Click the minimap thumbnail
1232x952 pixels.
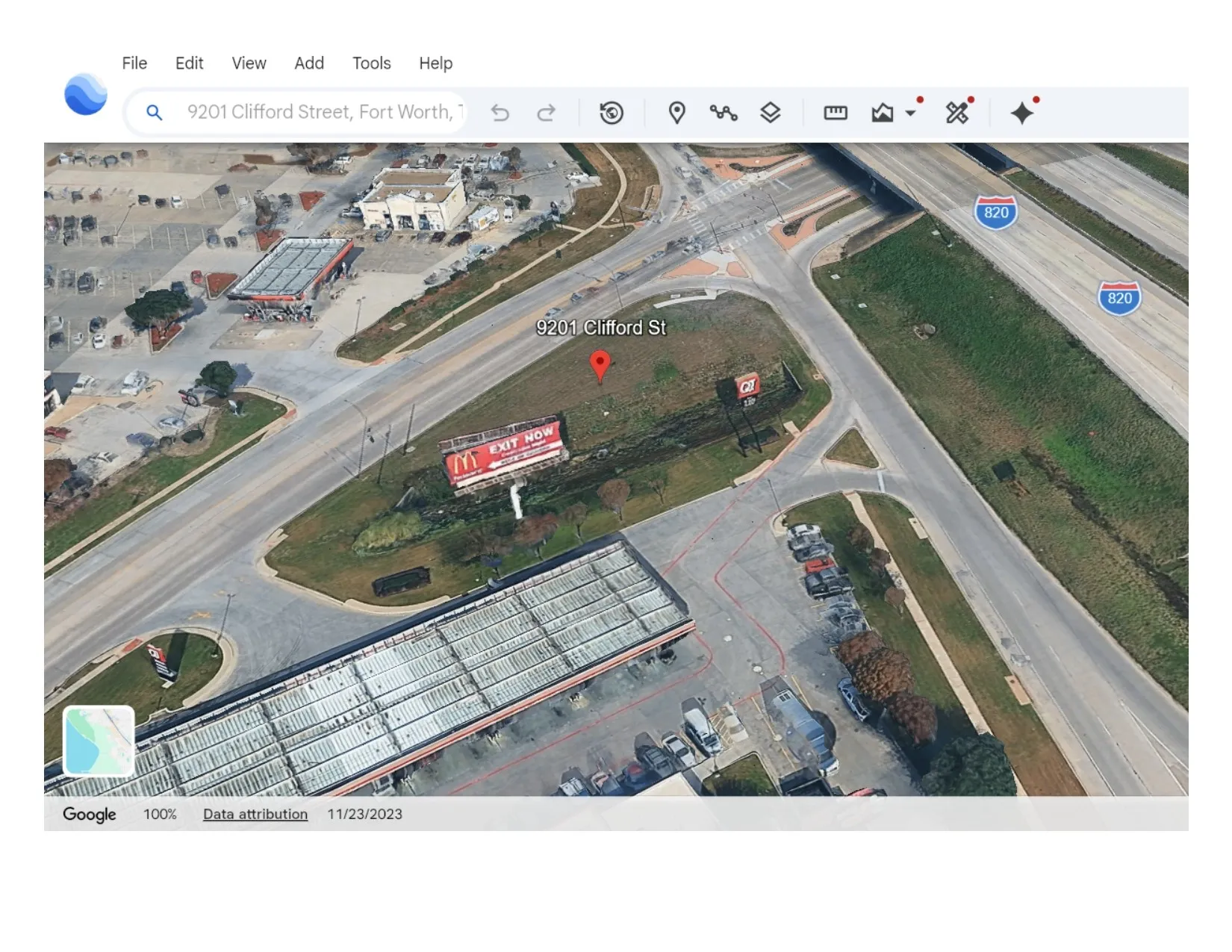point(99,741)
